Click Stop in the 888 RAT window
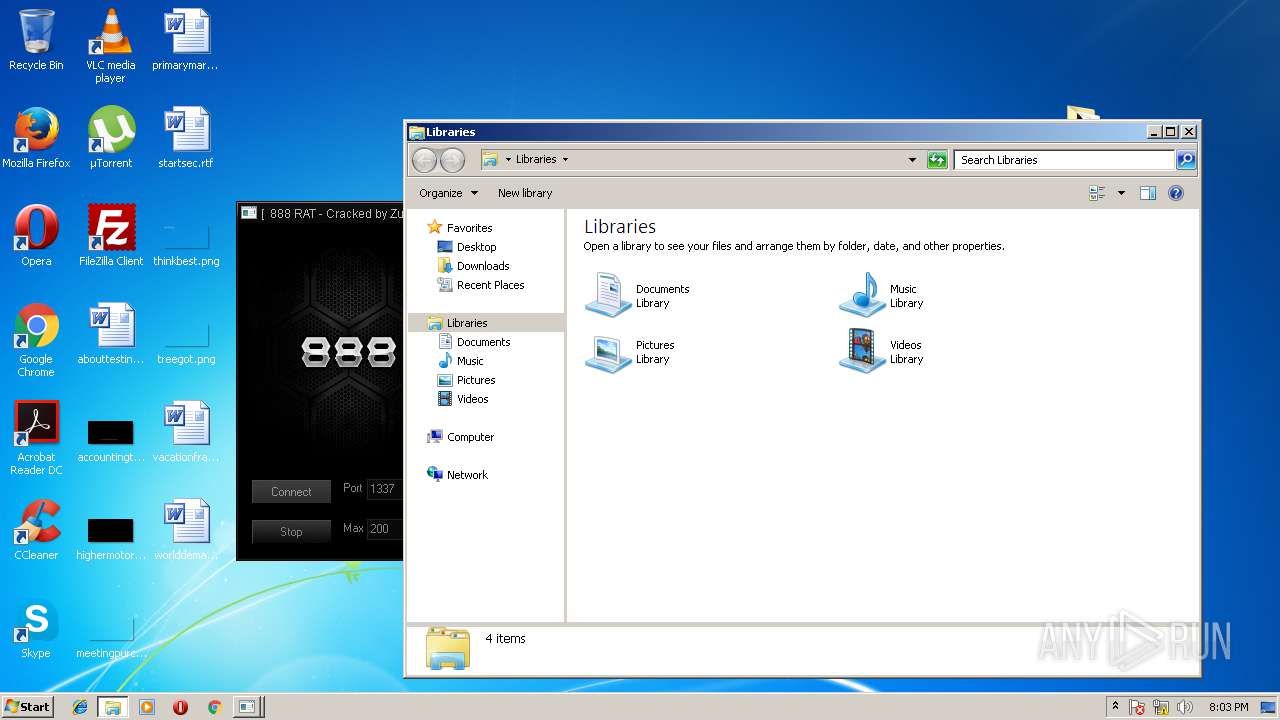Screen dimensions: 1280x720 291,532
